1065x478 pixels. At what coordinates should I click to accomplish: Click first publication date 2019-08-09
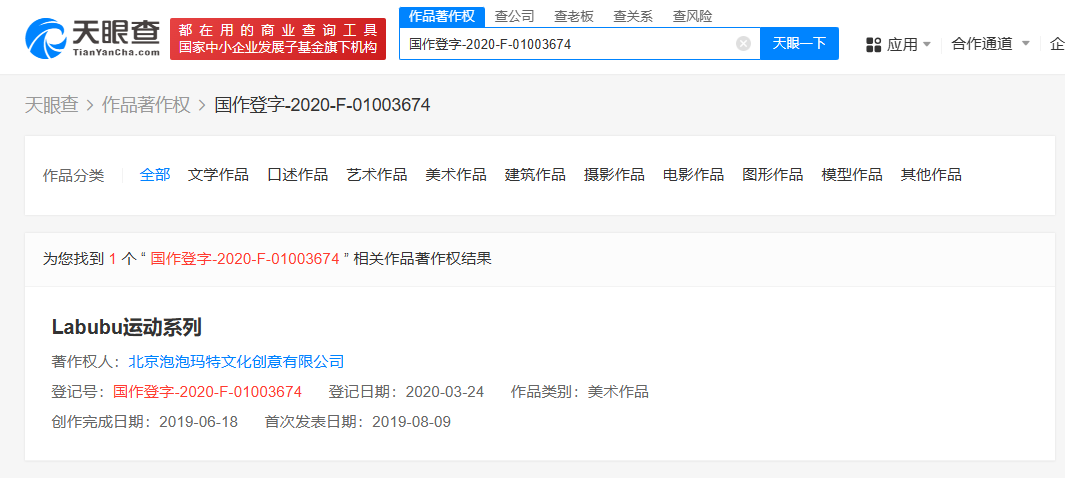412,422
